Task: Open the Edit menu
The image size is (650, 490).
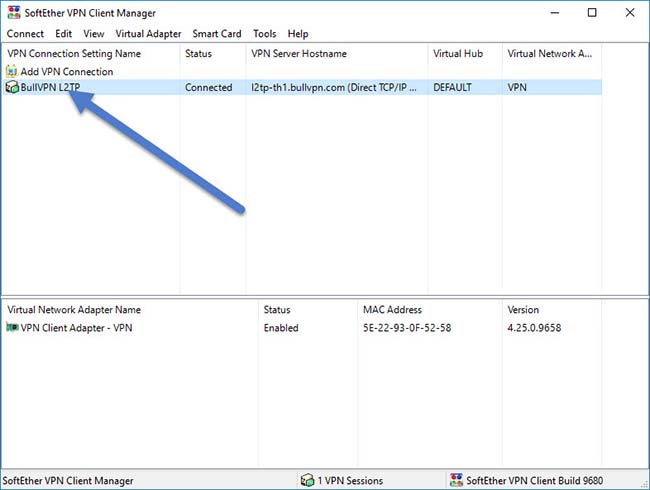Action: (63, 34)
